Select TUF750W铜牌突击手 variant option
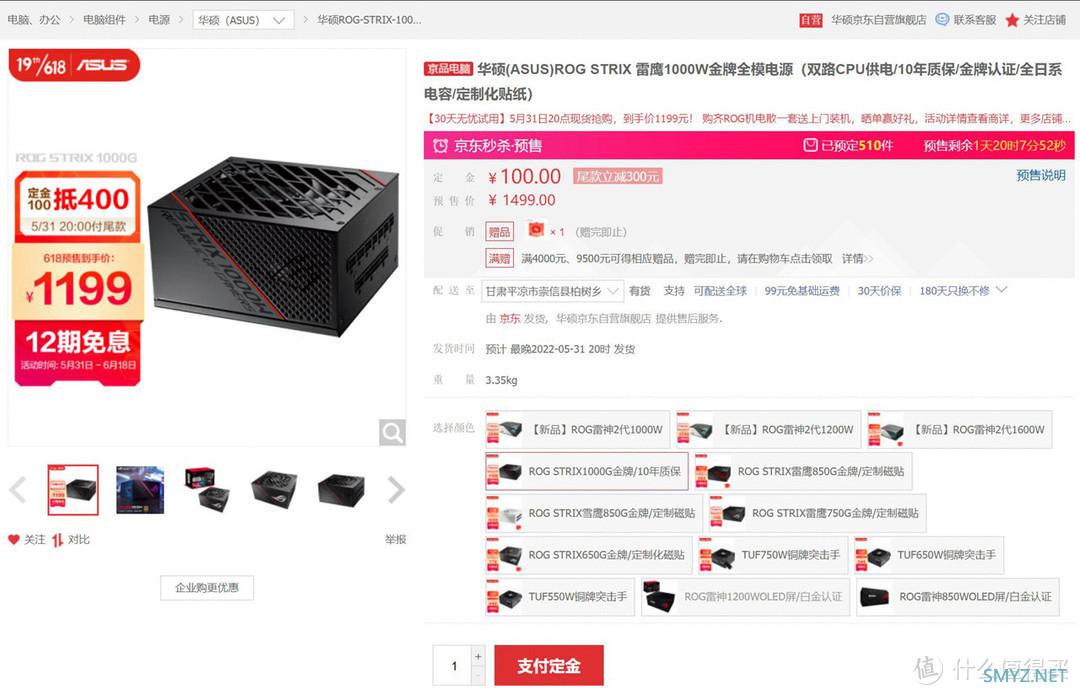Image resolution: width=1080 pixels, height=695 pixels. [x=773, y=555]
